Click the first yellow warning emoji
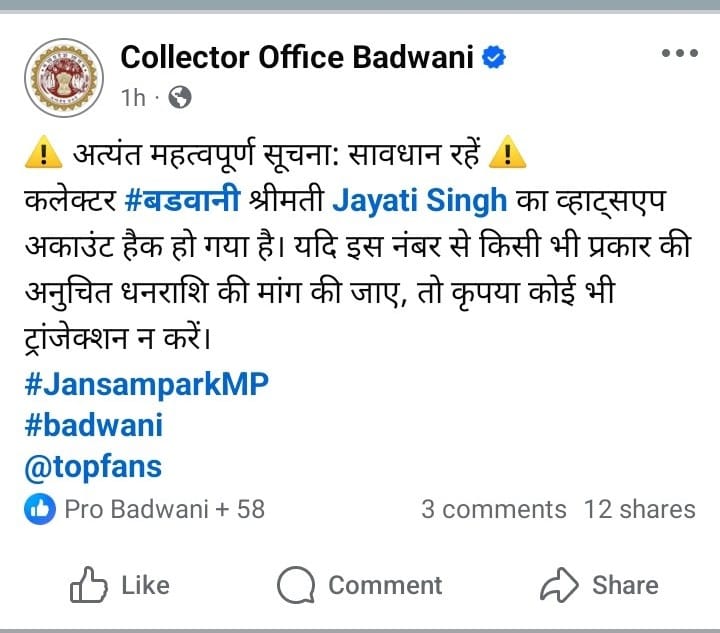Image resolution: width=720 pixels, height=633 pixels. click(x=44, y=152)
